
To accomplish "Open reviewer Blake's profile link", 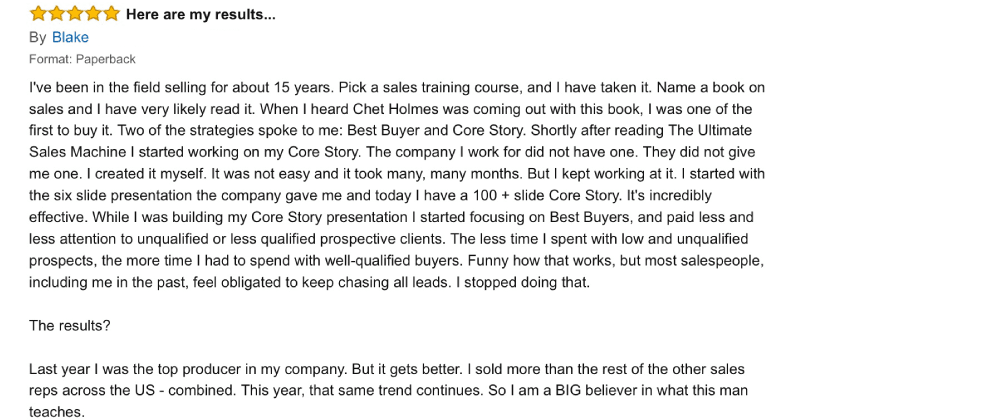I will tap(70, 37).
